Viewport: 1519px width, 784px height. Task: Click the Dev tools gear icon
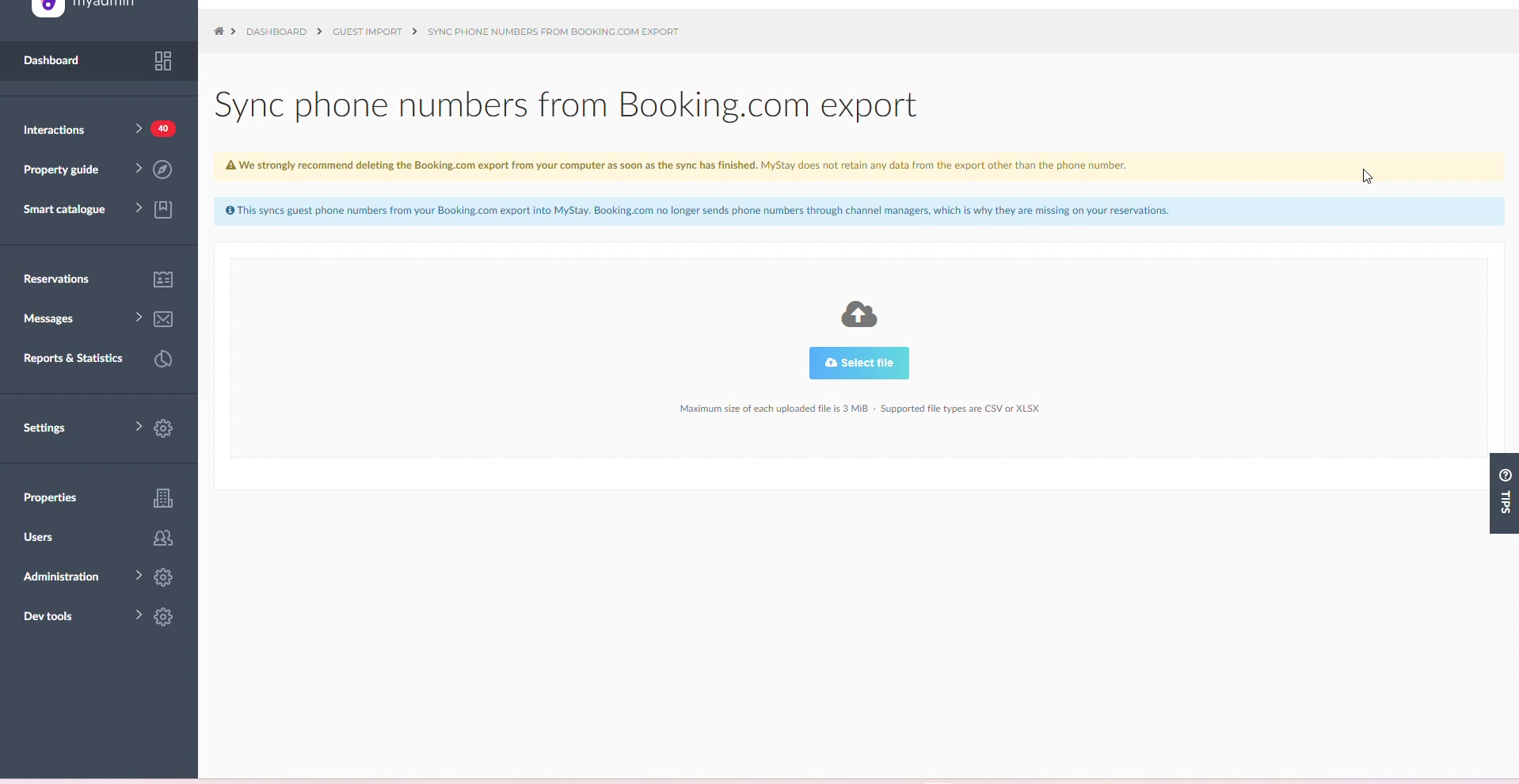tap(163, 617)
